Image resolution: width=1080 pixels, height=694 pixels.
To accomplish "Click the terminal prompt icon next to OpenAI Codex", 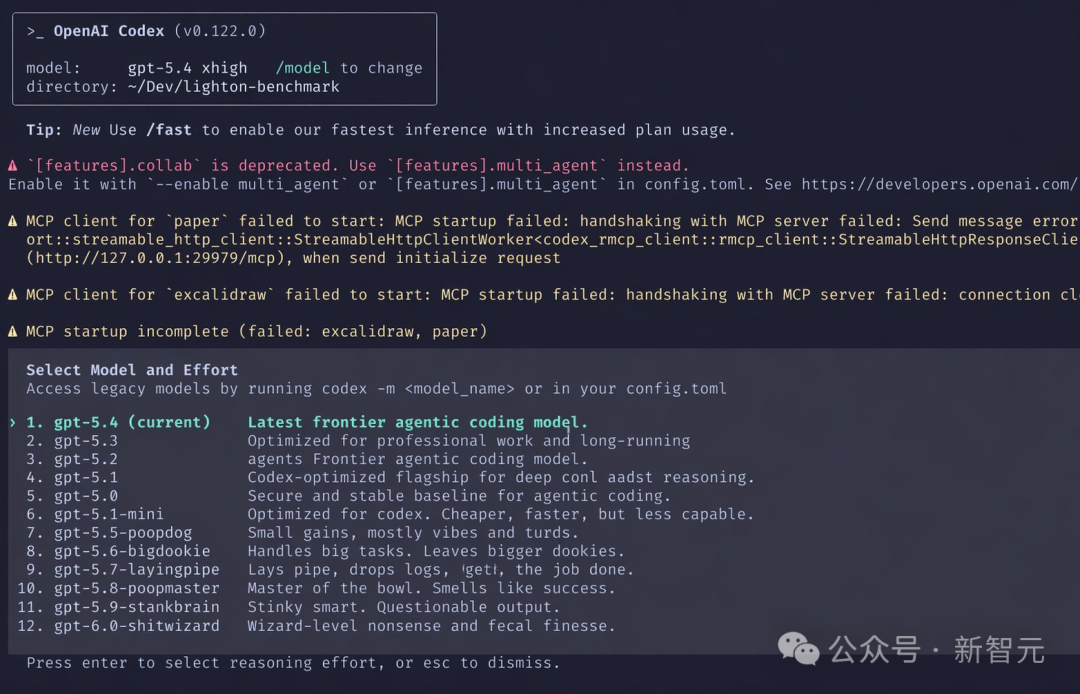I will 37,30.
